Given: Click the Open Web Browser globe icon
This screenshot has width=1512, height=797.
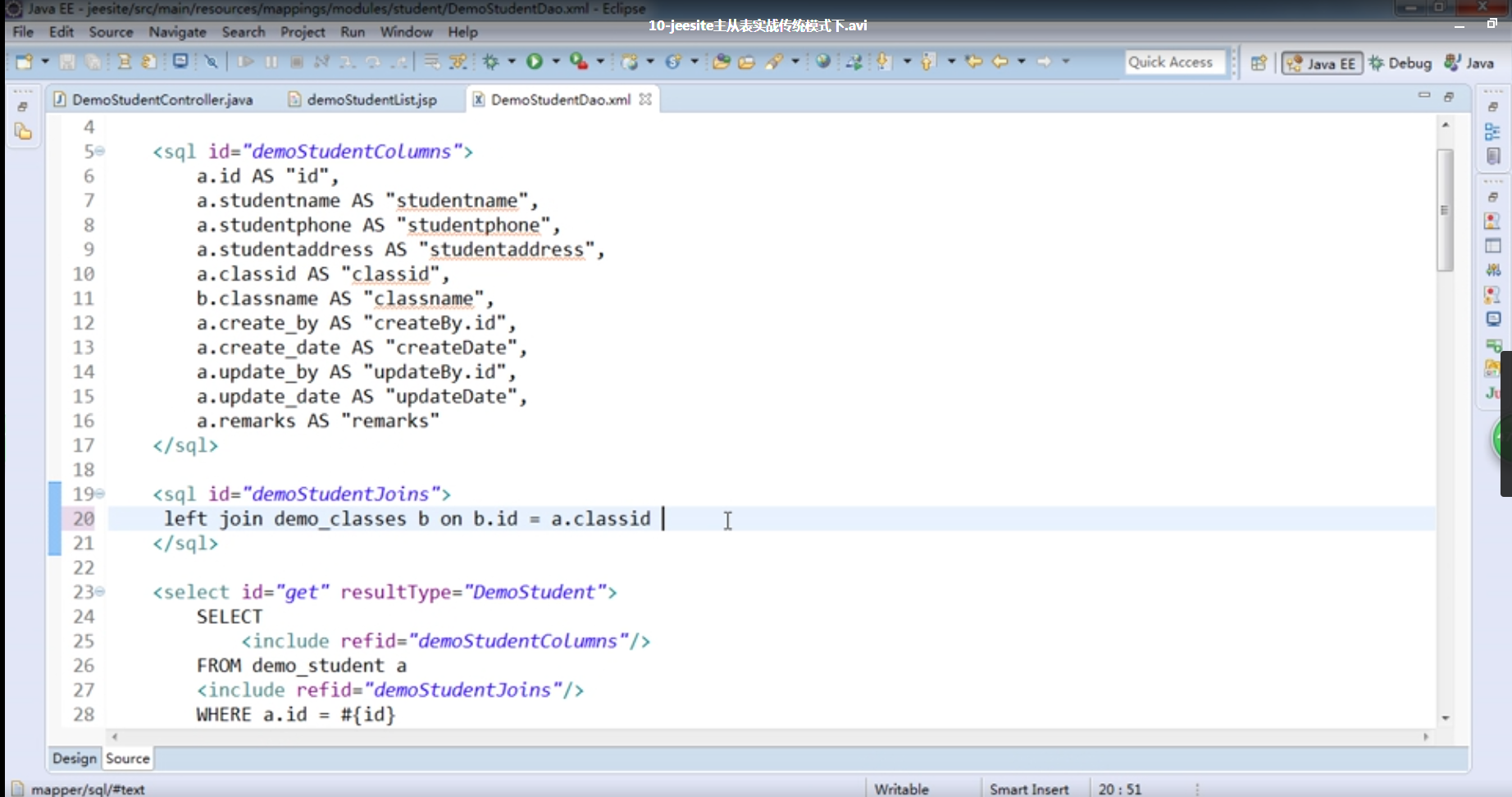Looking at the screenshot, I should (x=823, y=61).
